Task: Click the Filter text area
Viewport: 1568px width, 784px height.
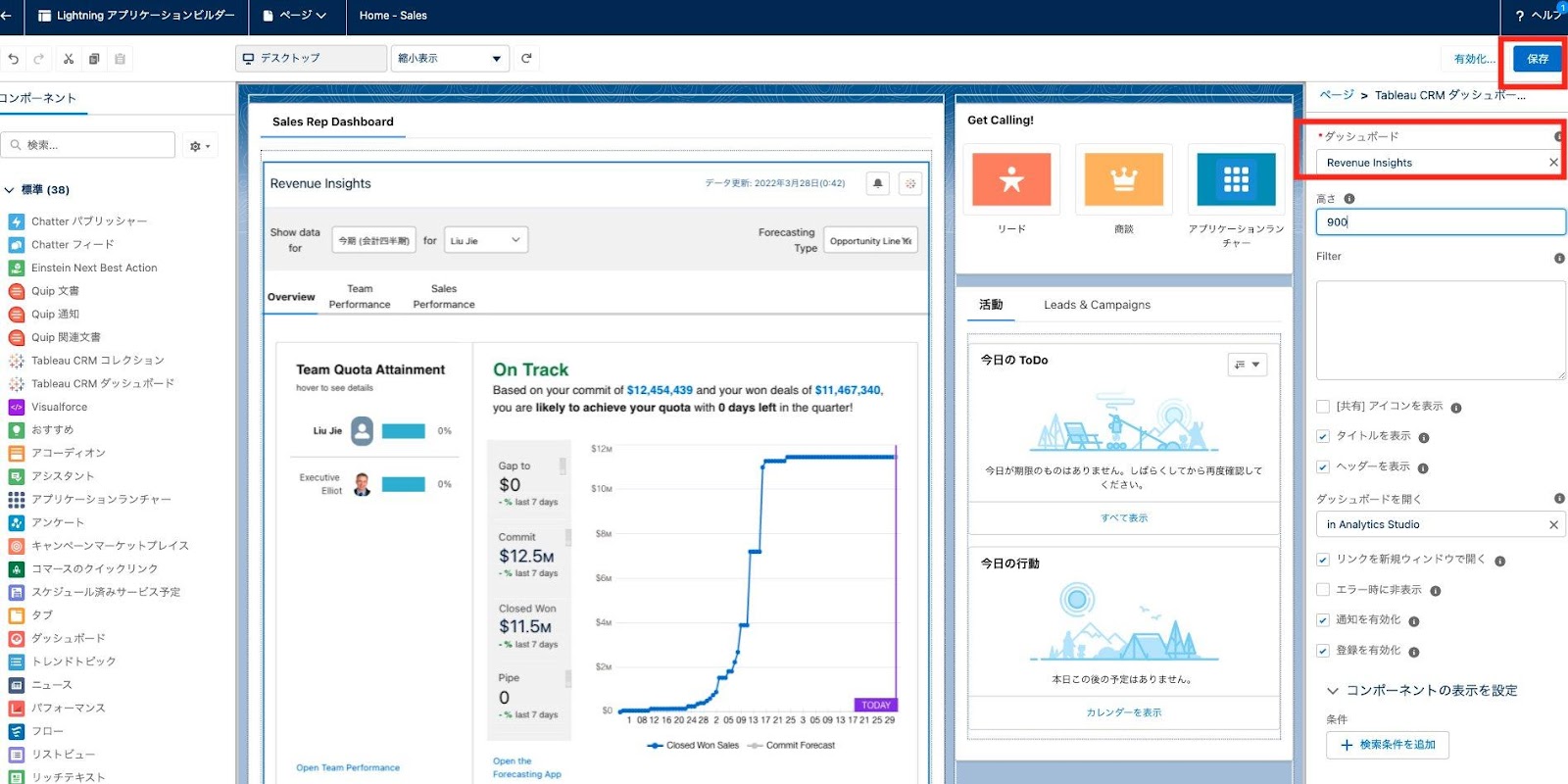Action: click(x=1441, y=330)
